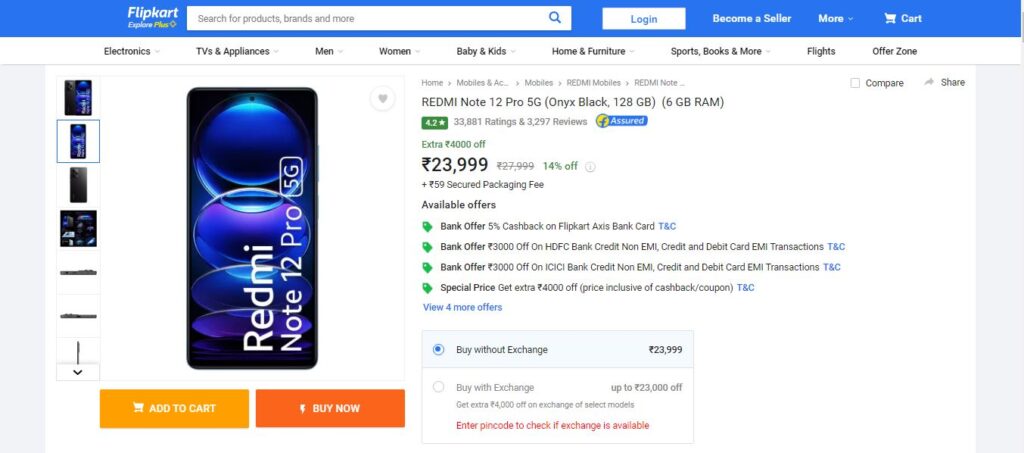
Task: Open the Flipkart Explore Plus logo
Action: click(152, 18)
